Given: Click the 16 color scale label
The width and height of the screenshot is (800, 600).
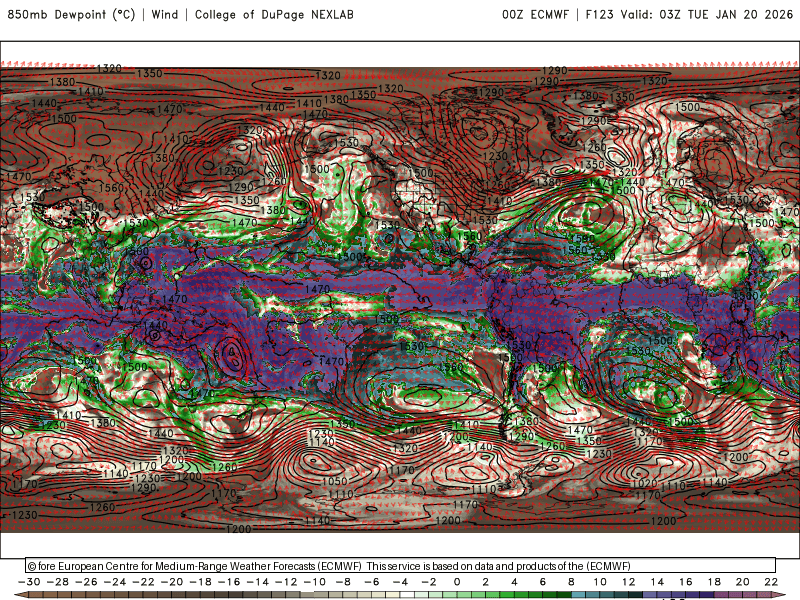Looking at the screenshot, I should tap(686, 582).
